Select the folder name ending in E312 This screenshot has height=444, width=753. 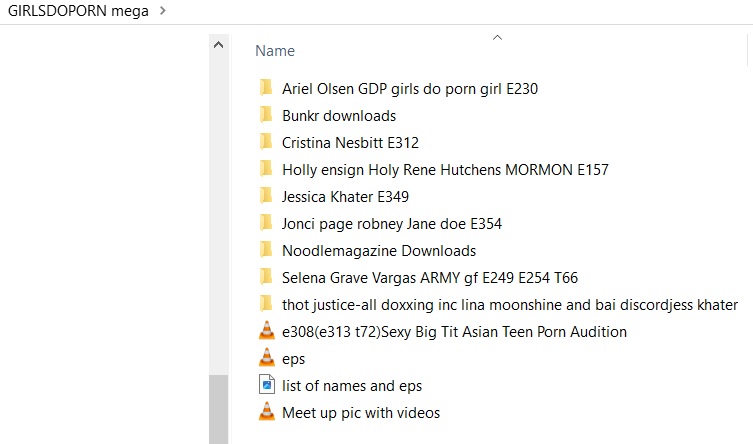pos(350,143)
